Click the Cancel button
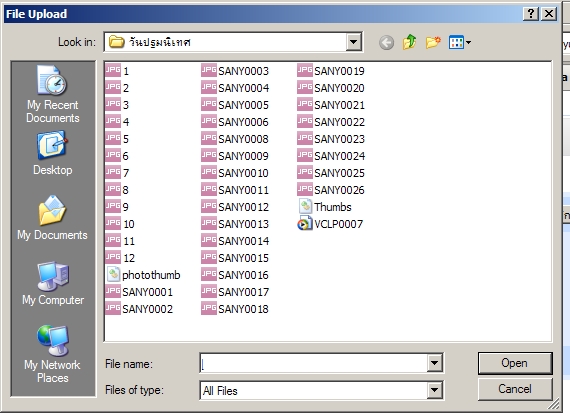570x416 pixels. click(x=515, y=389)
